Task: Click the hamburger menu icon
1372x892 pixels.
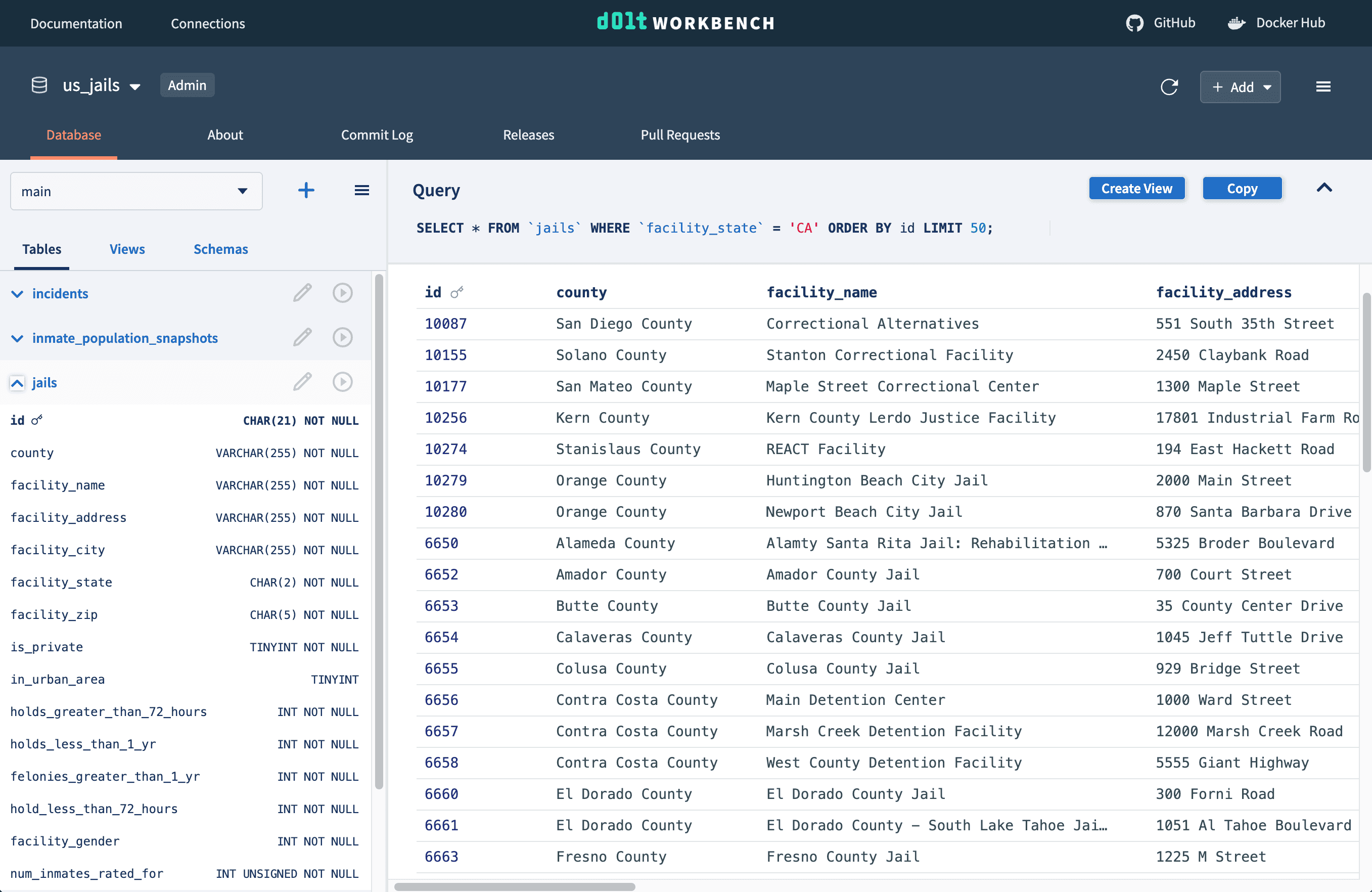Action: (x=1323, y=86)
